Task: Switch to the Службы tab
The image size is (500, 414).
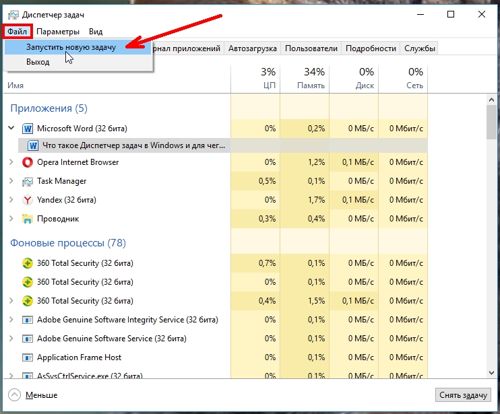Action: [x=419, y=48]
